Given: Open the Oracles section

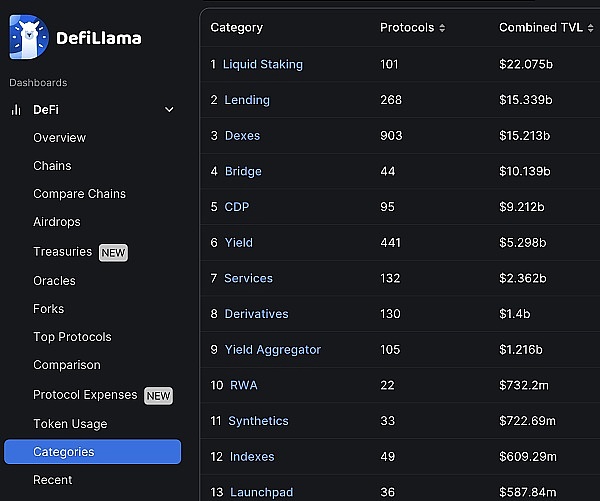Looking at the screenshot, I should [54, 281].
